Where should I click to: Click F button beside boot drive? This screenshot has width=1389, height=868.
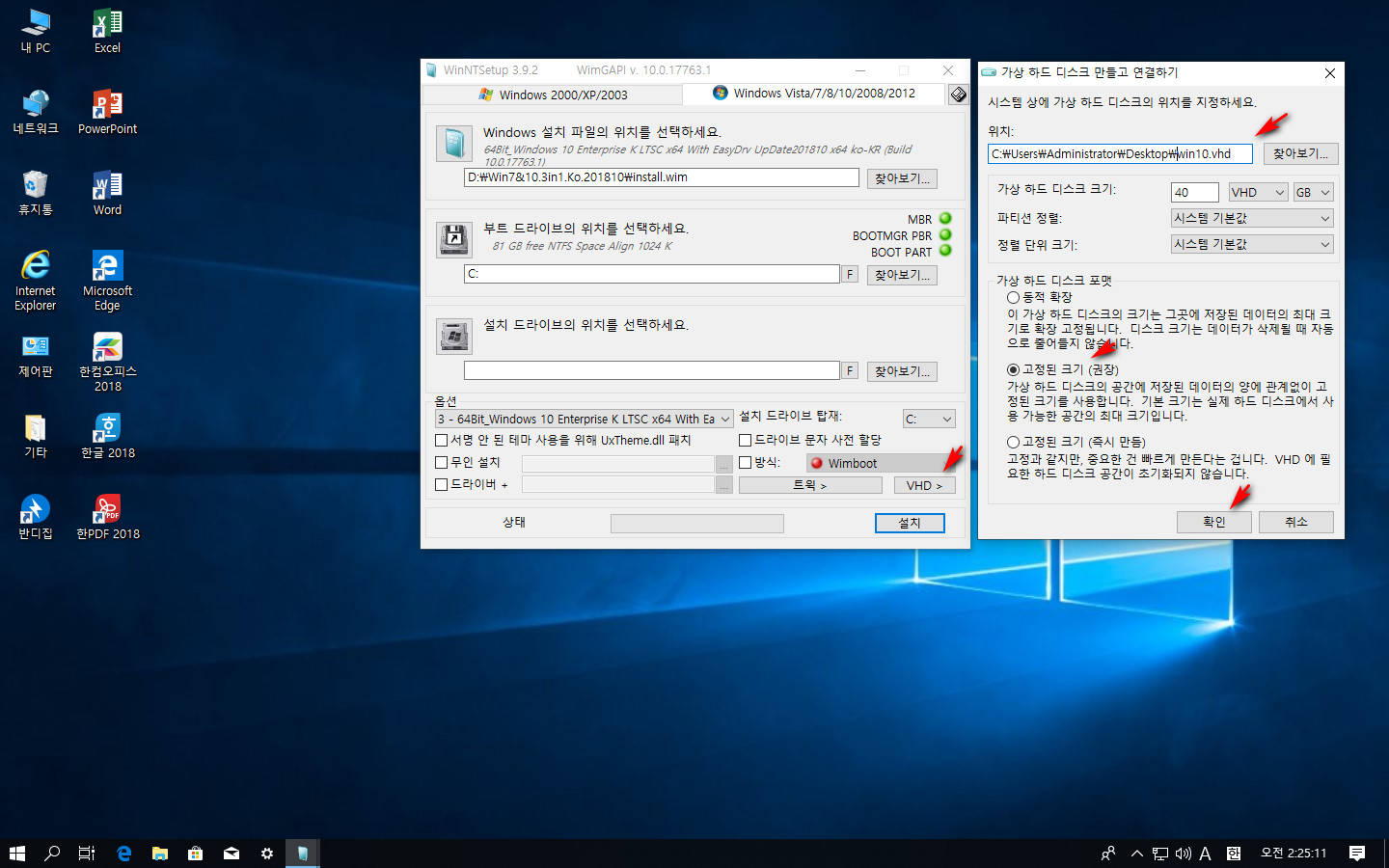click(850, 275)
